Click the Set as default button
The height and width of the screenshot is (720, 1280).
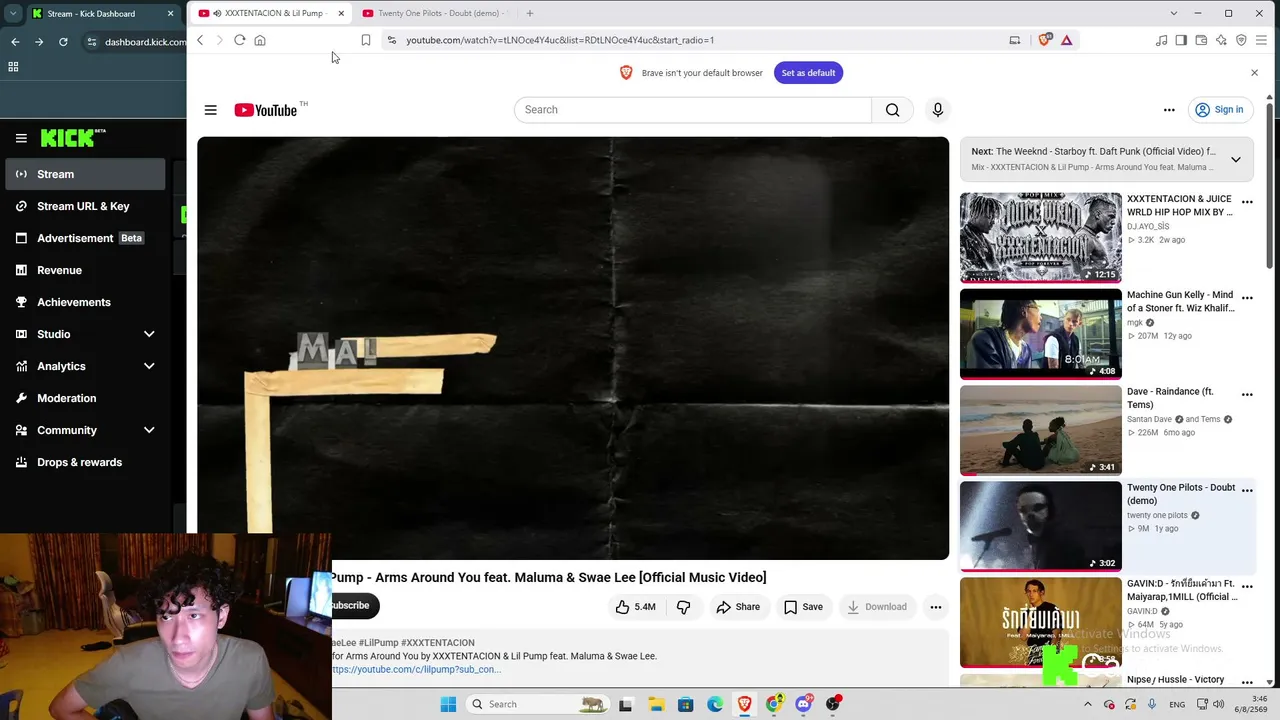click(808, 73)
